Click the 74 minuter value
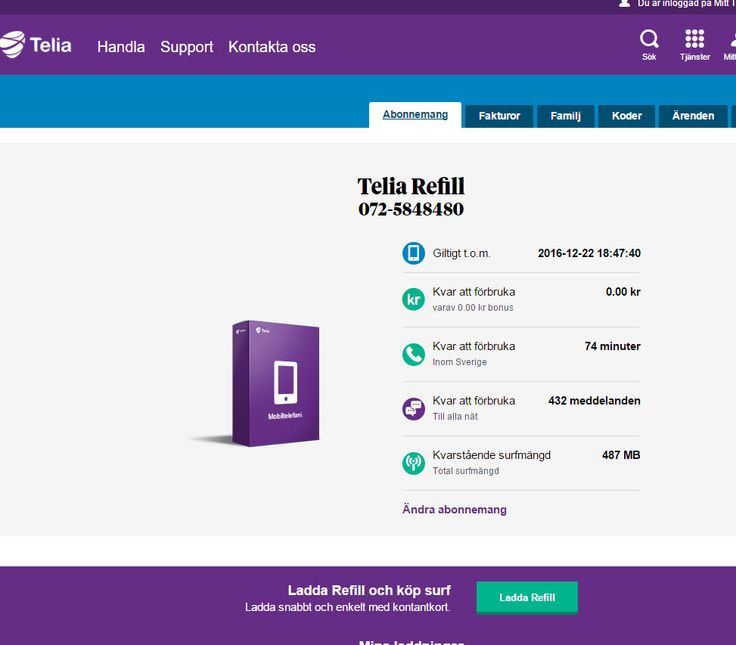The width and height of the screenshot is (736, 645). pyautogui.click(x=613, y=346)
